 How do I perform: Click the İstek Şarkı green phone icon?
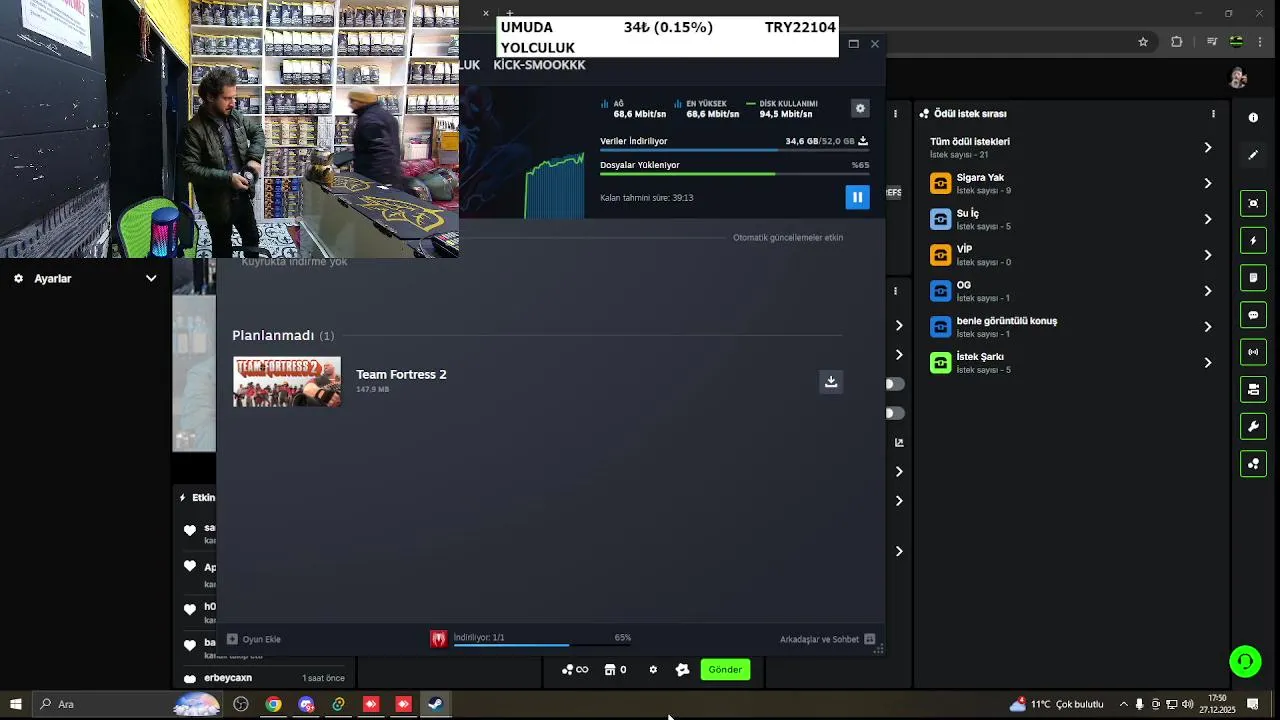click(940, 363)
